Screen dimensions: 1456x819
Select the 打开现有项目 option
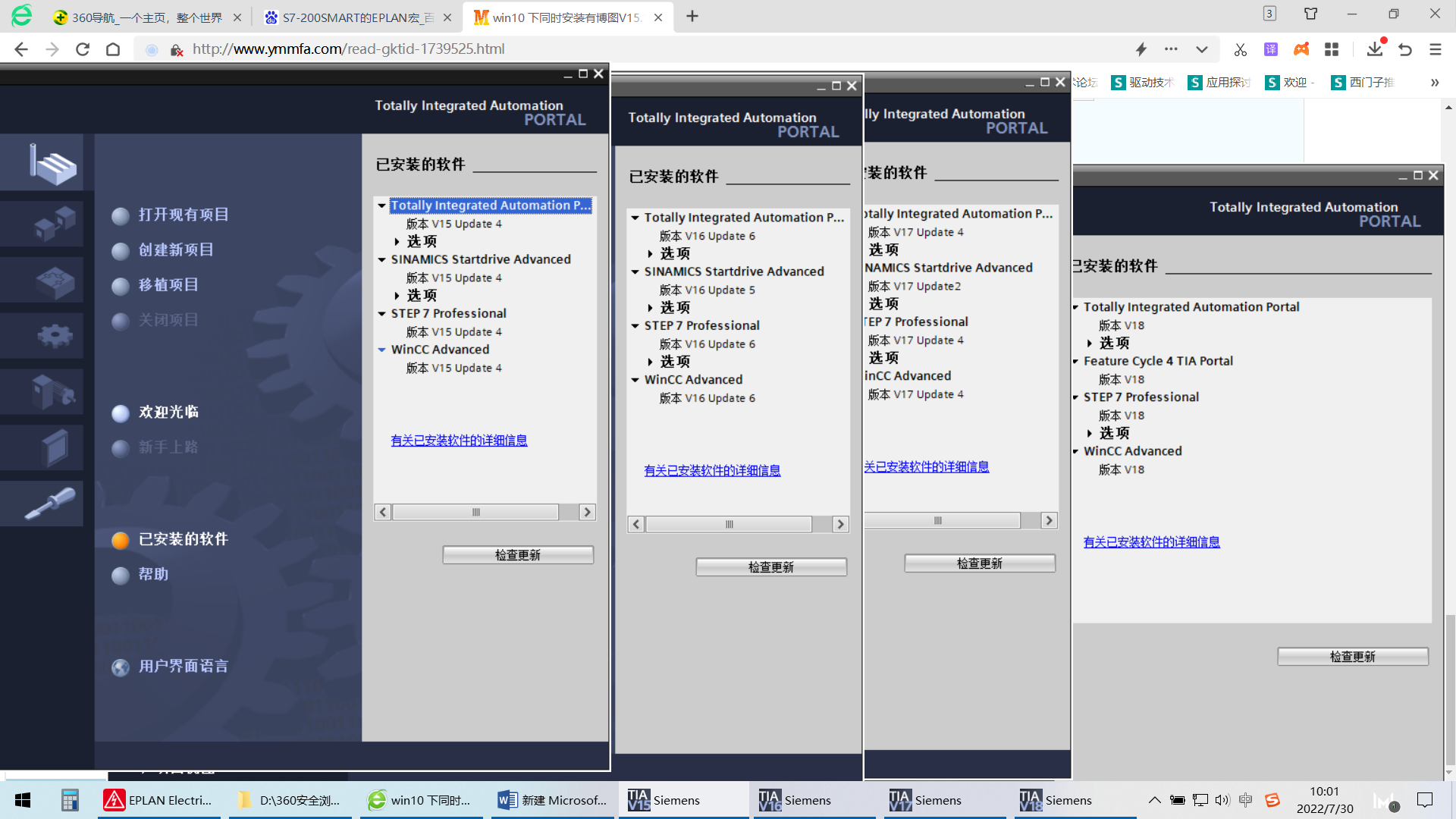click(183, 215)
